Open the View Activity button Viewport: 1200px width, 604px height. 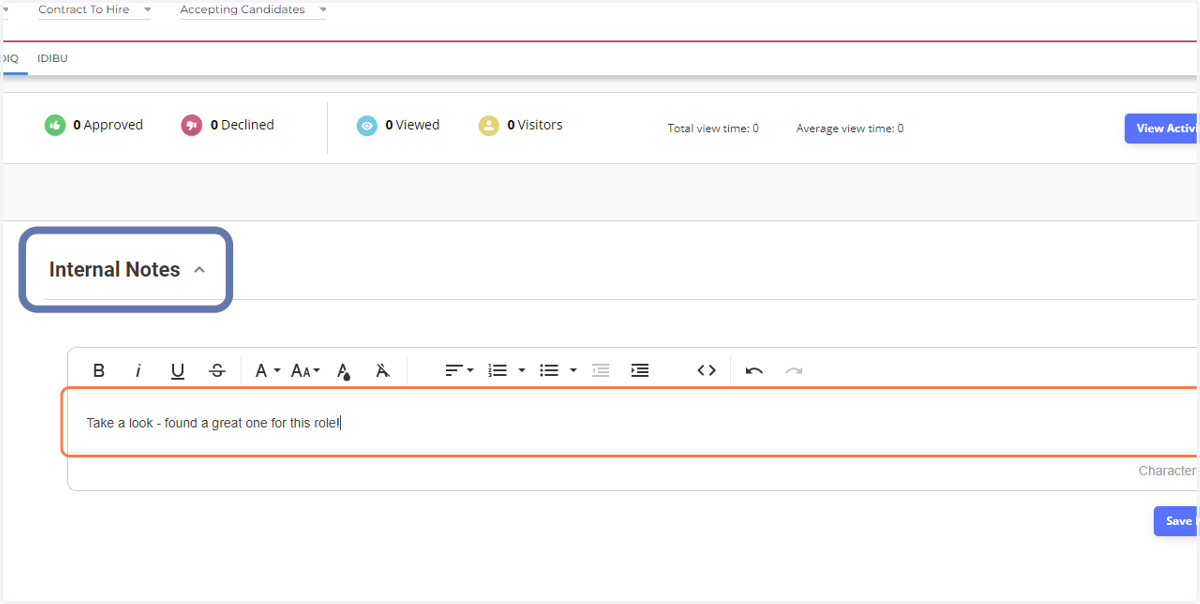click(1162, 128)
